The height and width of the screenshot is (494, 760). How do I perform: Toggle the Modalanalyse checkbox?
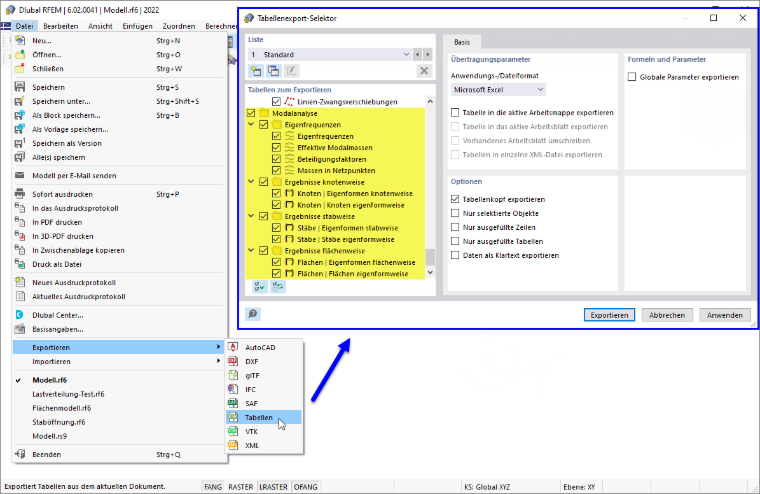point(251,113)
